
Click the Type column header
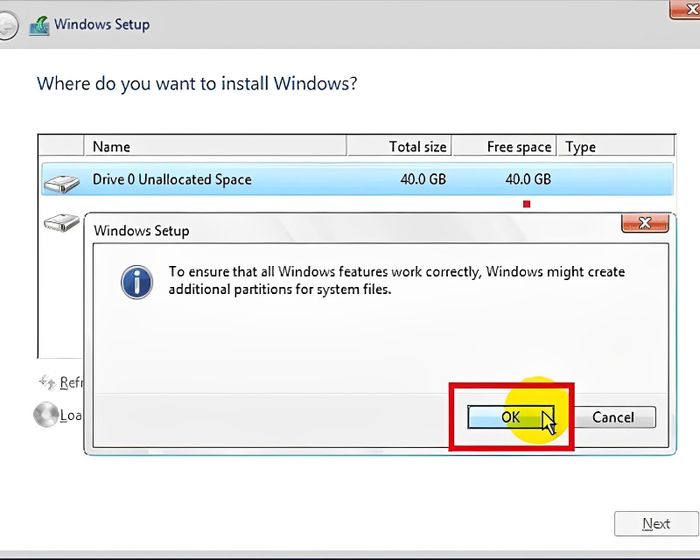pos(616,146)
